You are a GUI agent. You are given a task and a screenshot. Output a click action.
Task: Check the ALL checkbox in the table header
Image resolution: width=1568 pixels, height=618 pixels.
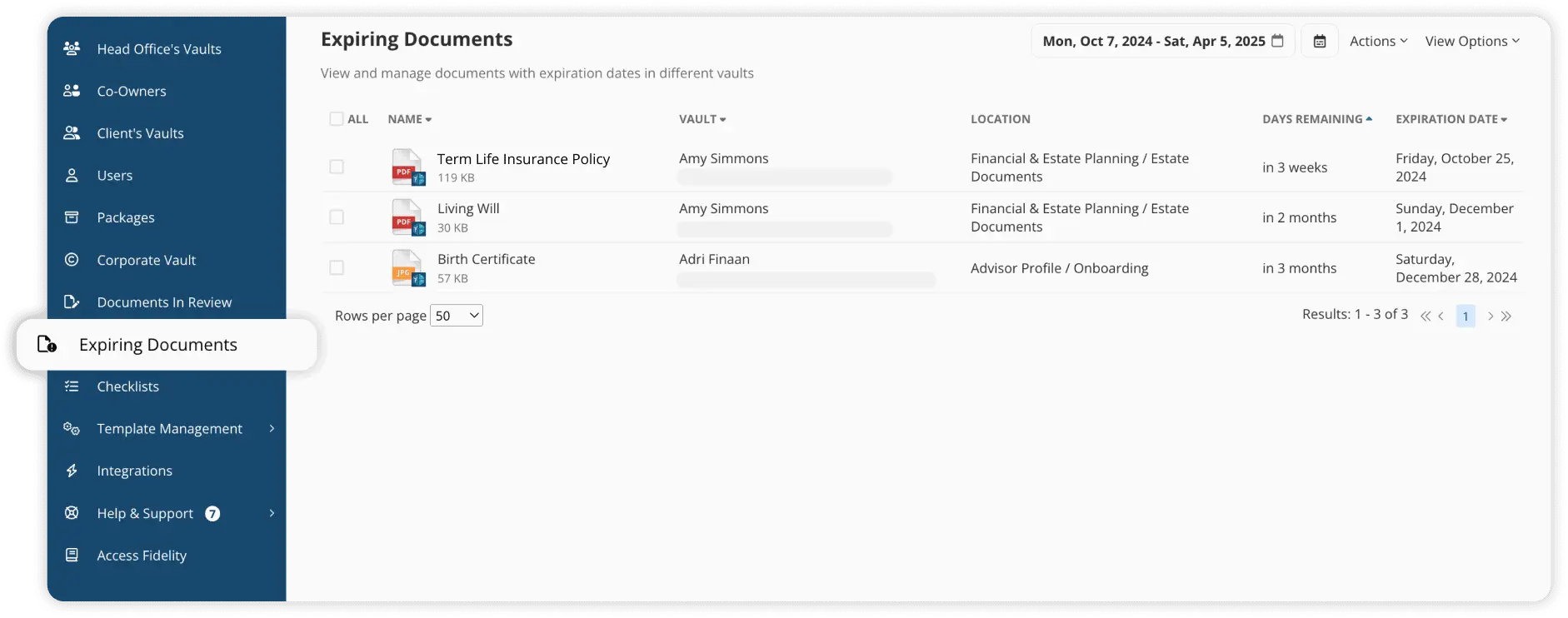pyautogui.click(x=336, y=118)
